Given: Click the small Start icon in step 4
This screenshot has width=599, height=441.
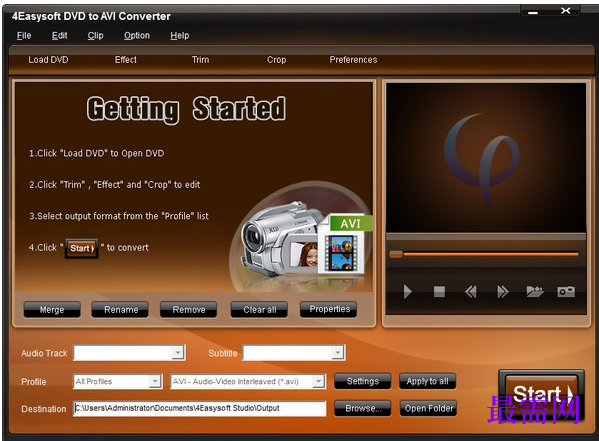Looking at the screenshot, I should (x=82, y=248).
